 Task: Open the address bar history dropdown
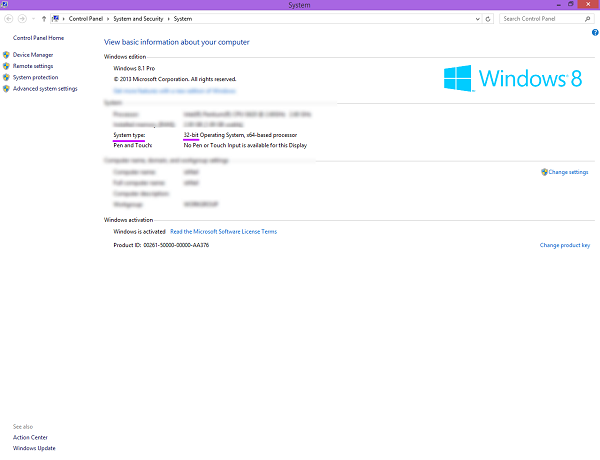point(478,19)
